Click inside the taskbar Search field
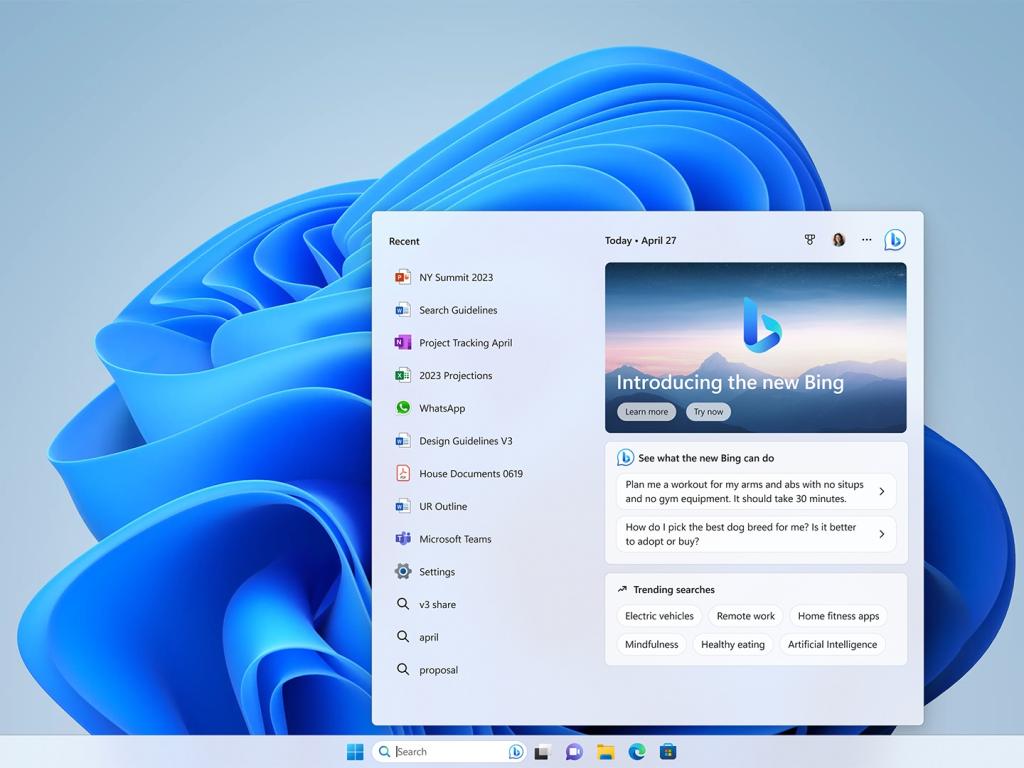 click(x=440, y=751)
